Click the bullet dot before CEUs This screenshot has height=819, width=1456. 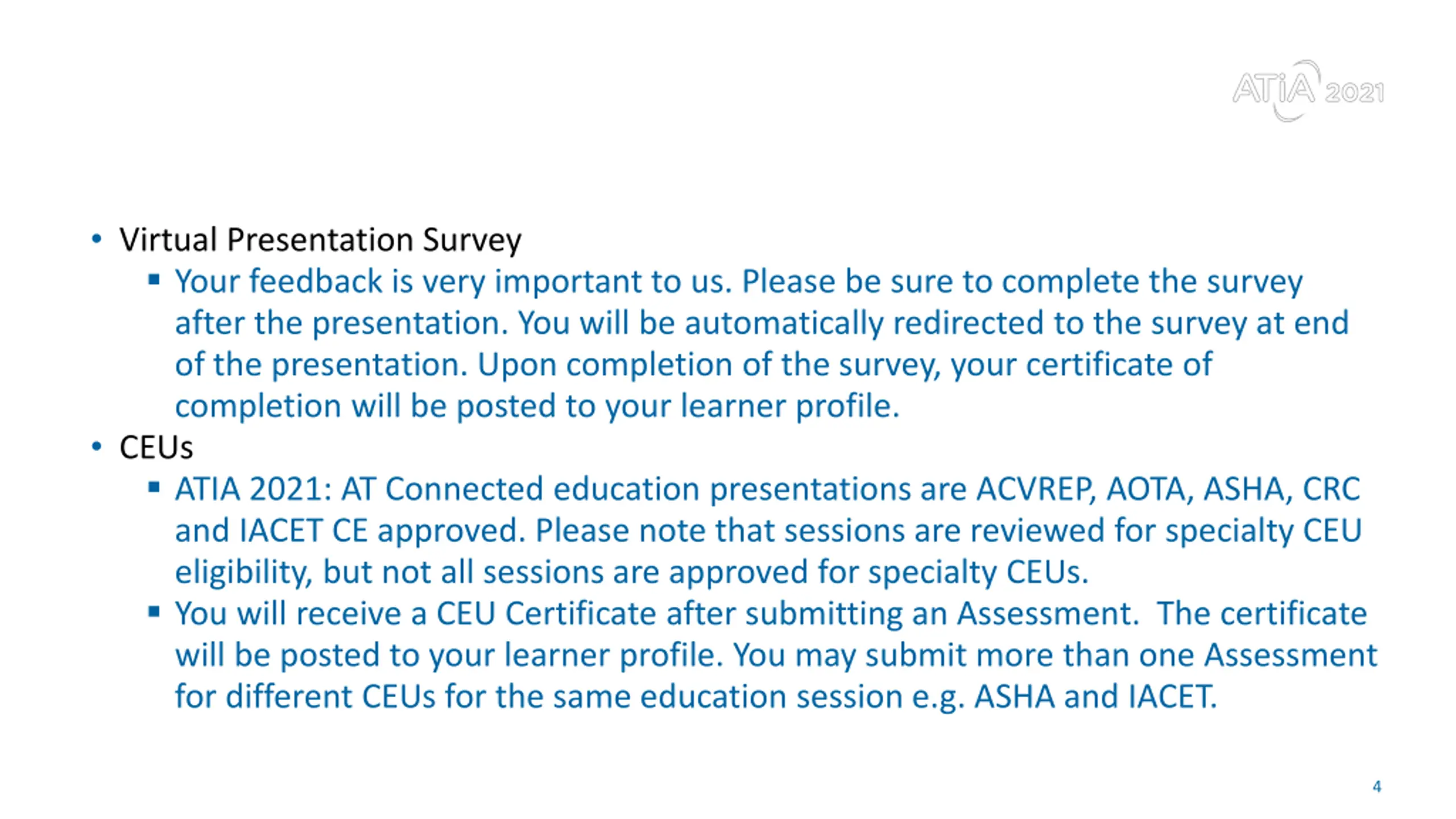(x=97, y=447)
